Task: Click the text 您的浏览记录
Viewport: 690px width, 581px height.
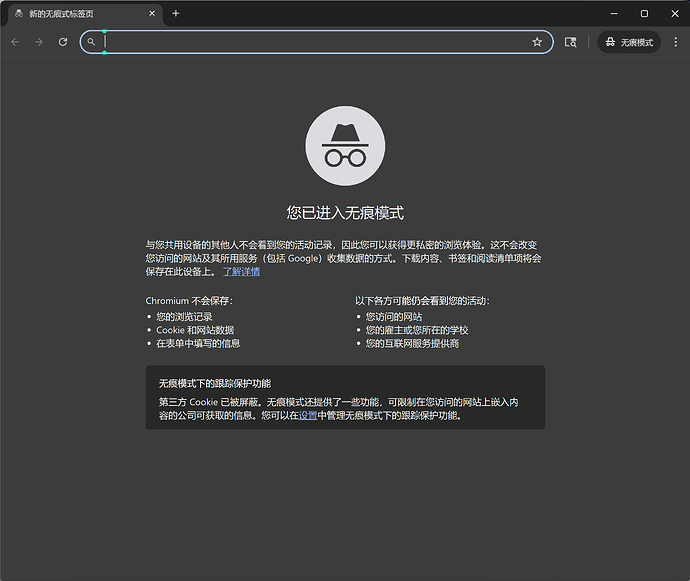Action: click(184, 317)
